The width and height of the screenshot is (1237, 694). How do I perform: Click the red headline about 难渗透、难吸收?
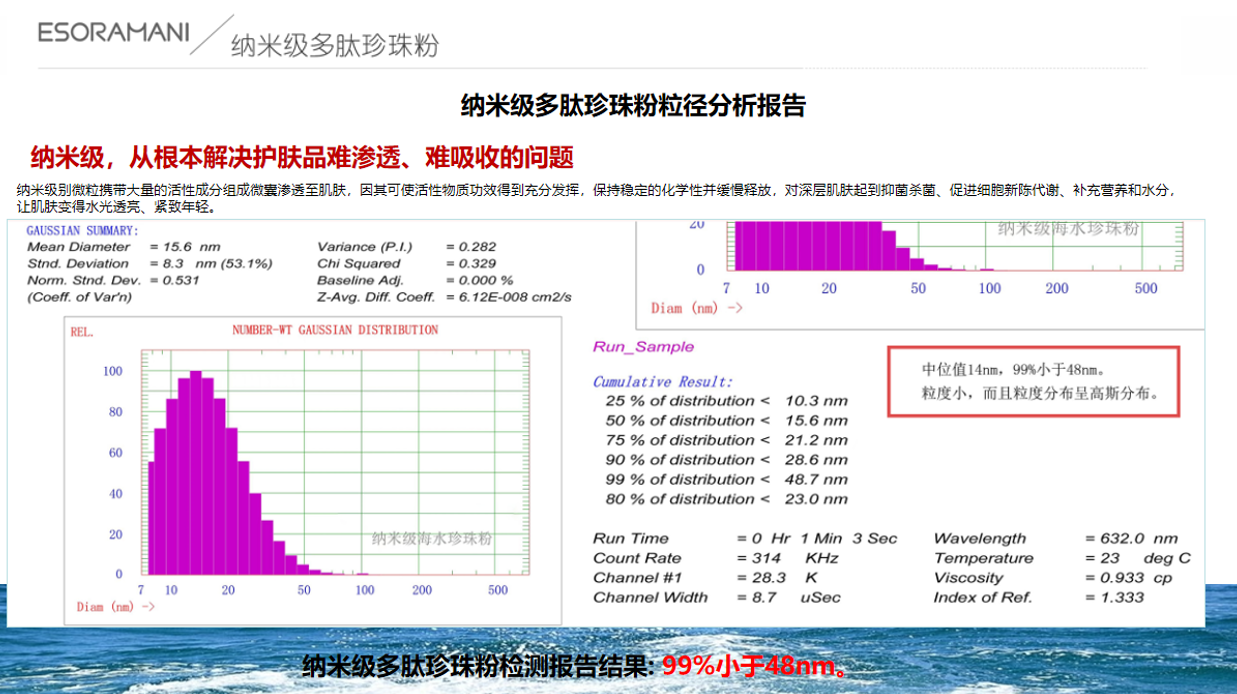[x=301, y=157]
